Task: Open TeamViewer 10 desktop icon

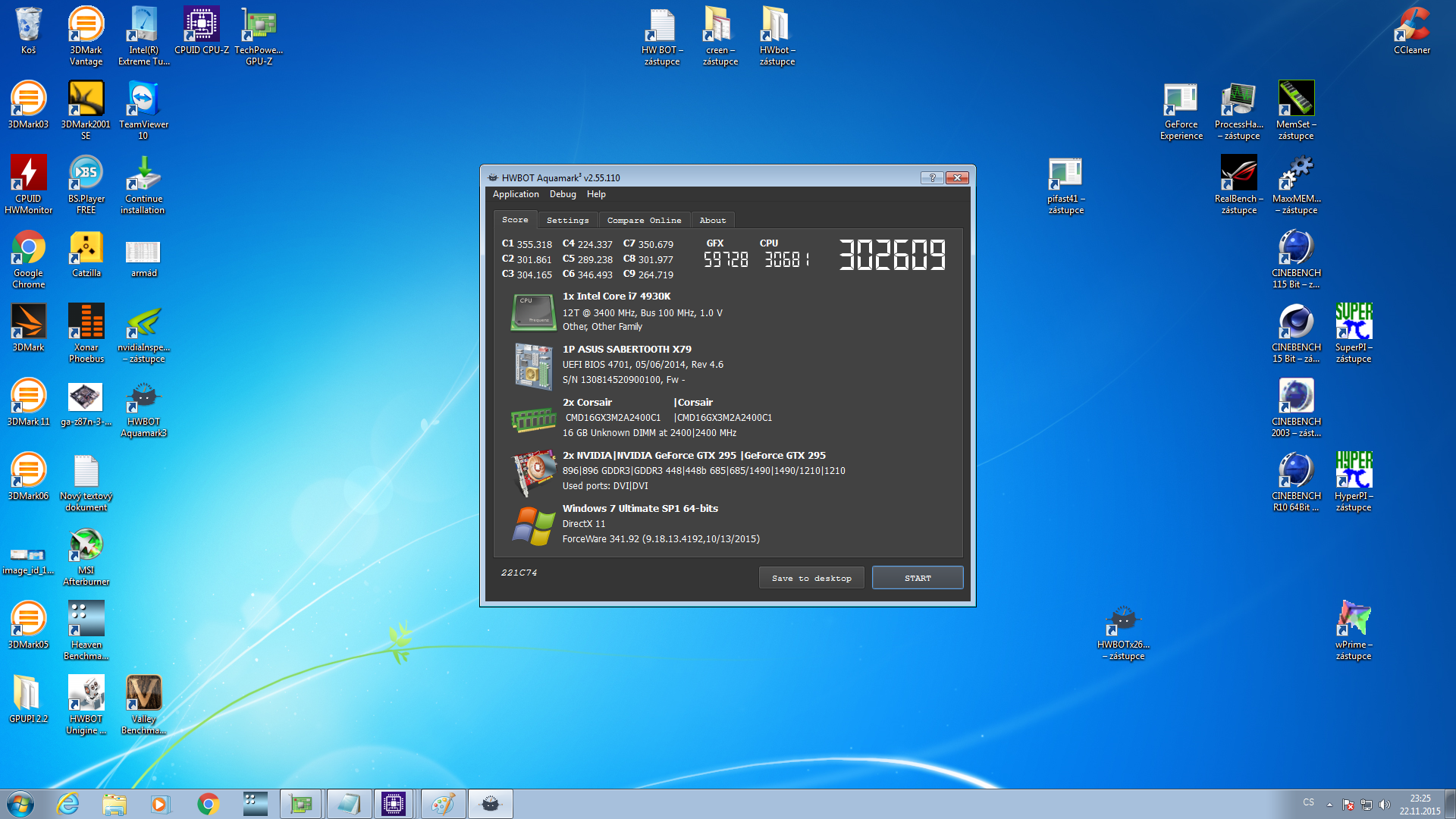Action: pyautogui.click(x=143, y=111)
